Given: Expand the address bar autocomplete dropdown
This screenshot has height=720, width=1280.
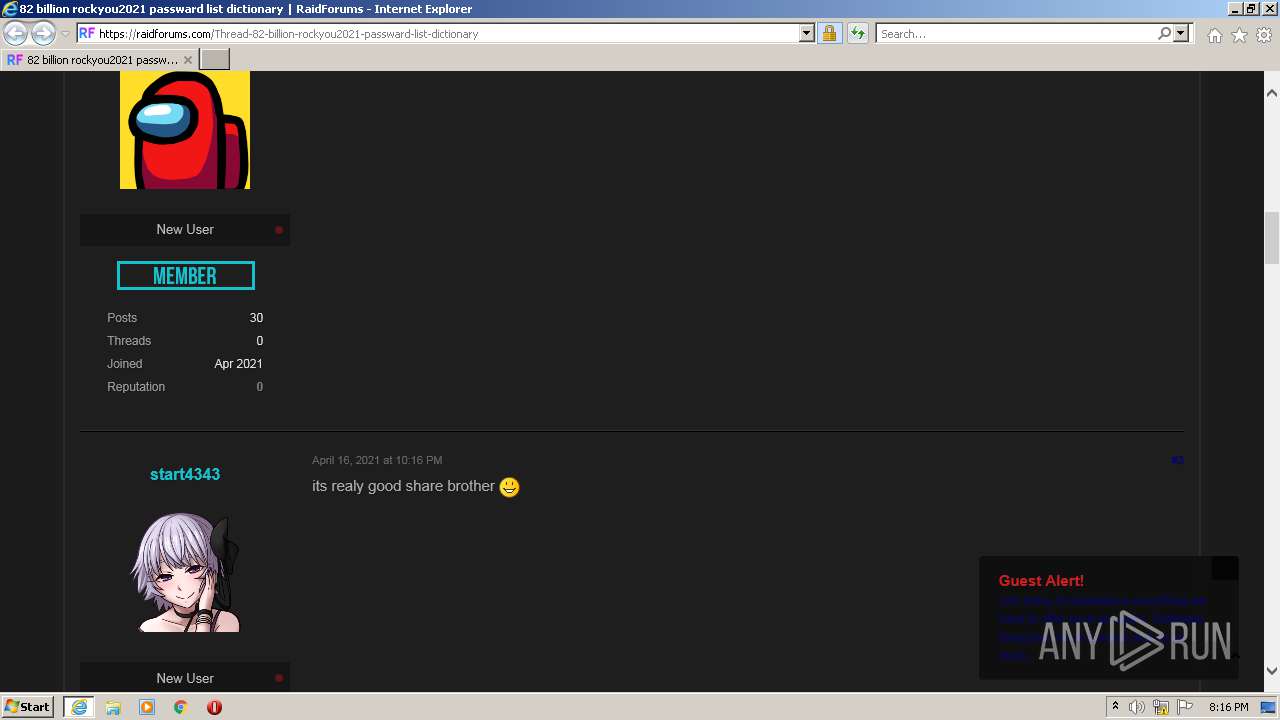Looking at the screenshot, I should point(807,34).
